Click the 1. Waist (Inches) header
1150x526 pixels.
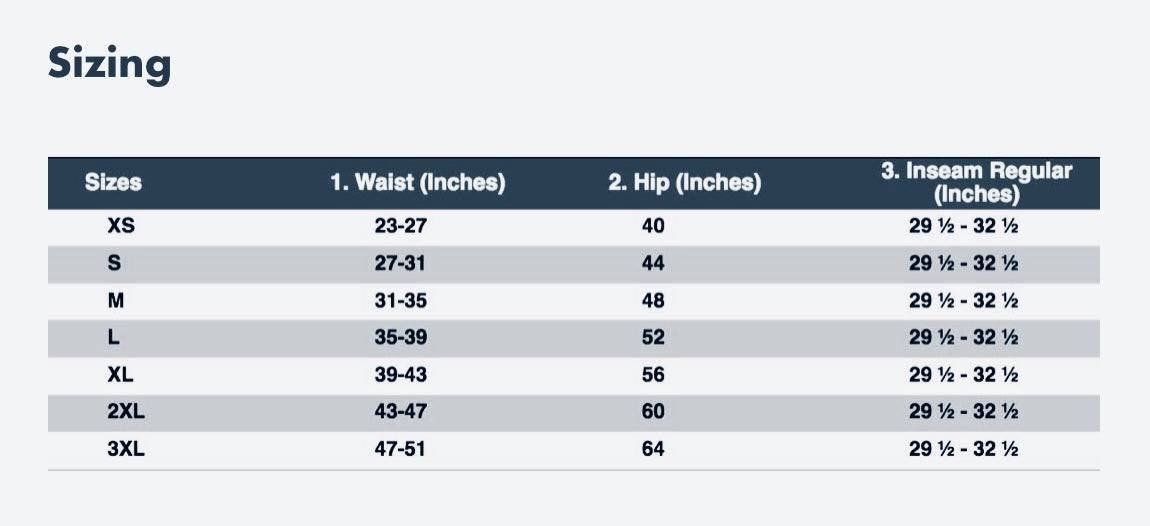tap(417, 182)
